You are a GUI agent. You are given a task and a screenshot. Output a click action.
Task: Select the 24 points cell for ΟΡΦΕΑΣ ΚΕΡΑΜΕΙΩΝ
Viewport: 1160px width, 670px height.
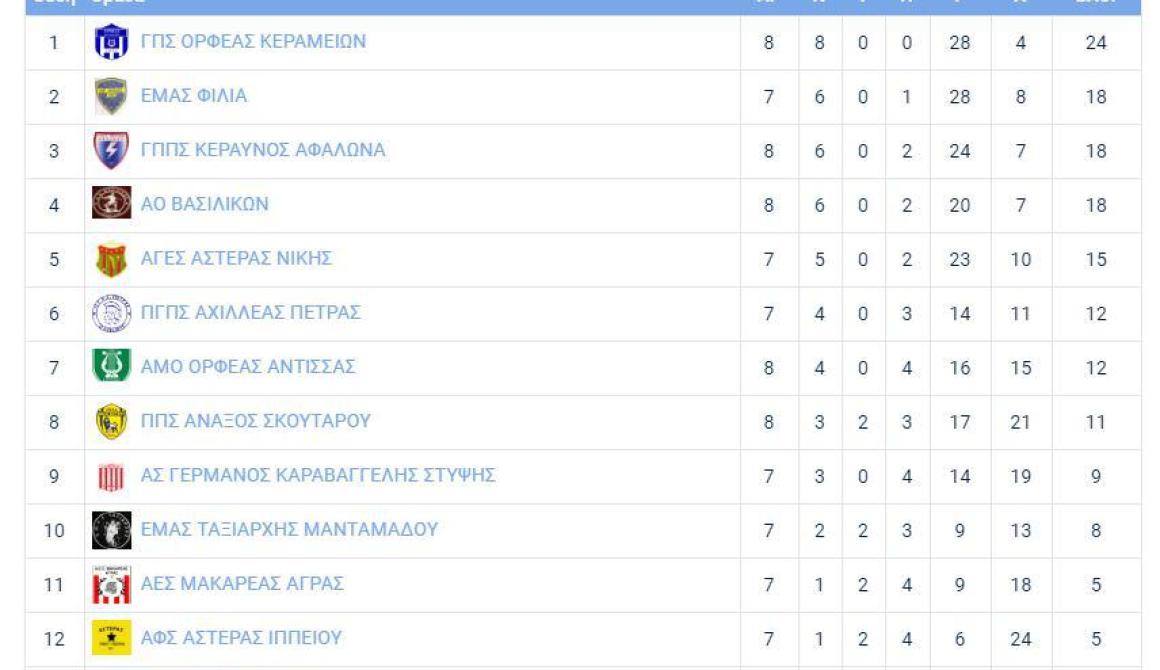(1096, 43)
